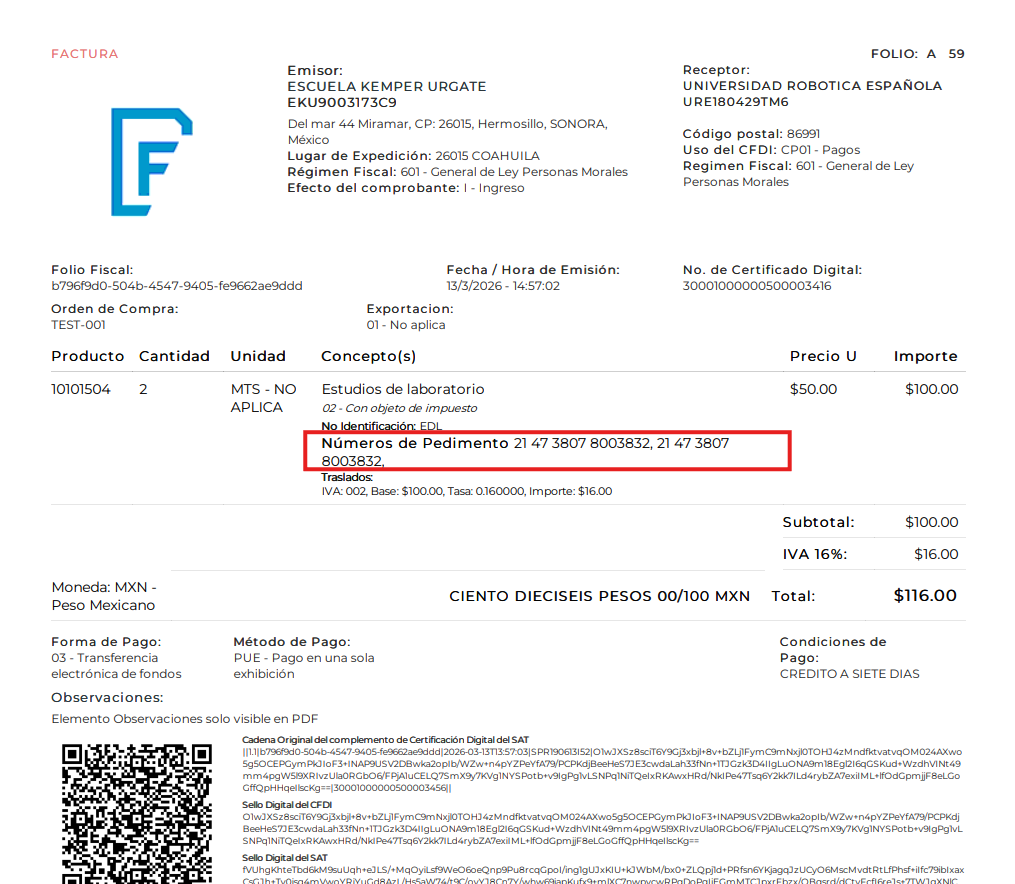Click receptor name UNIVERSIDAD ROBOTICA ESPAÑOLA
Image resolution: width=1015 pixels, height=884 pixels.
(x=812, y=86)
